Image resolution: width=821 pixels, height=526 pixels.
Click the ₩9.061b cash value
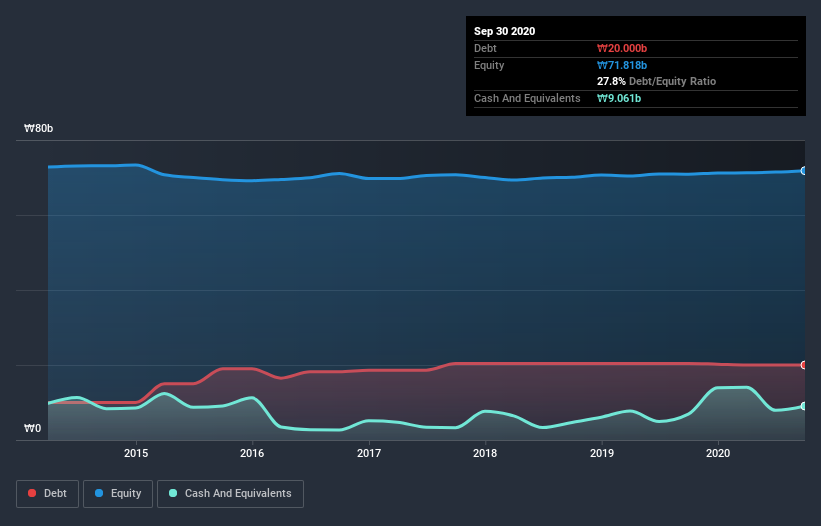tap(619, 98)
